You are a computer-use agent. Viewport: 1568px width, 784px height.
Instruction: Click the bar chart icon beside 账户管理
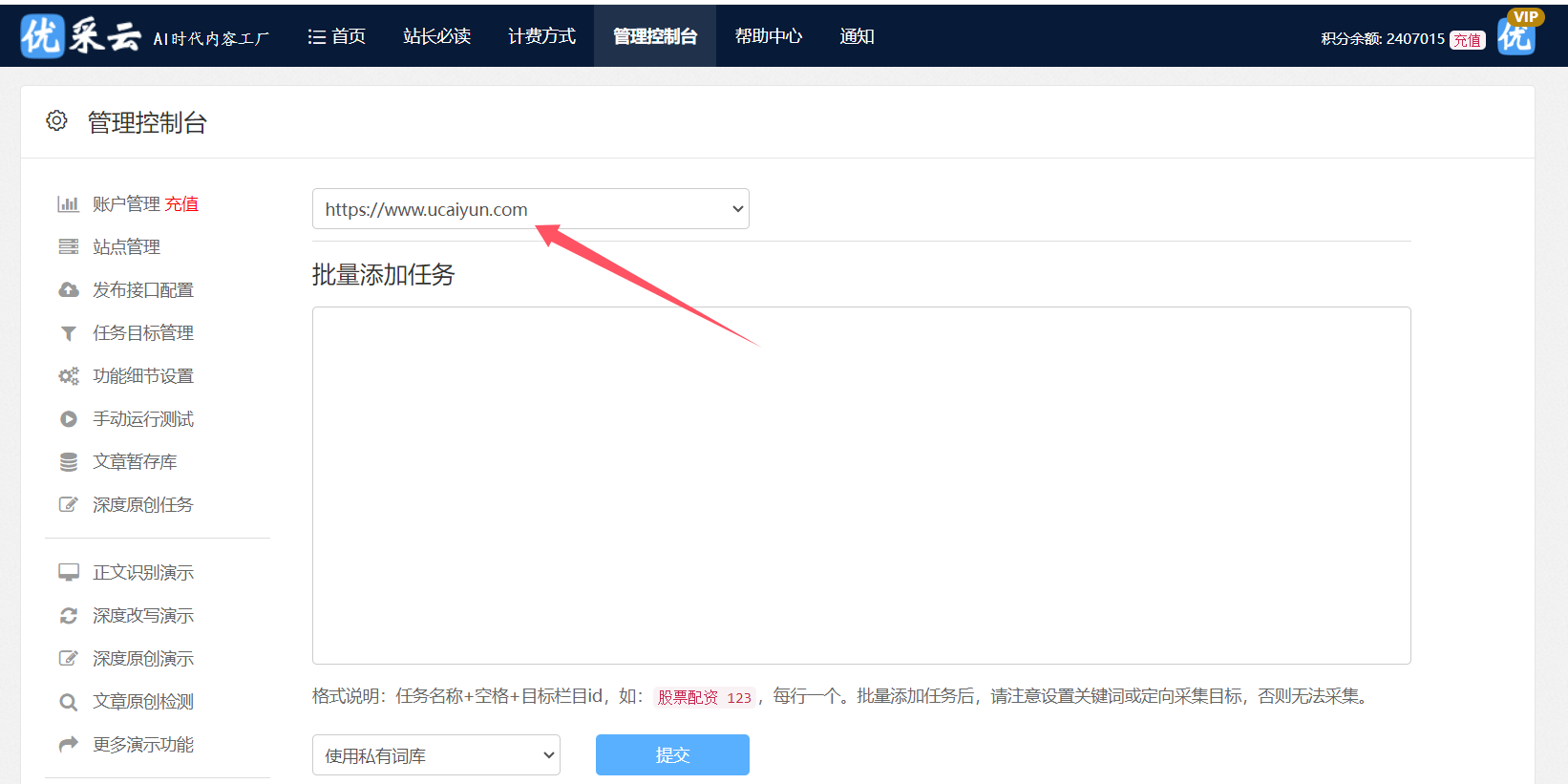click(68, 204)
